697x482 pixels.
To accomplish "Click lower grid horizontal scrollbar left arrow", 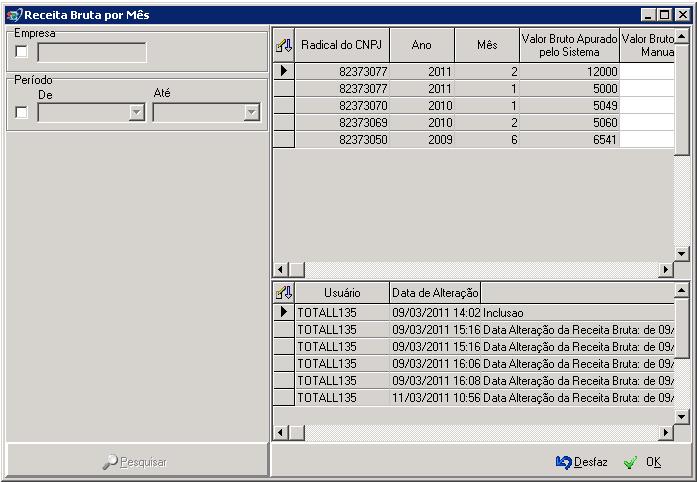I will tap(280, 433).
